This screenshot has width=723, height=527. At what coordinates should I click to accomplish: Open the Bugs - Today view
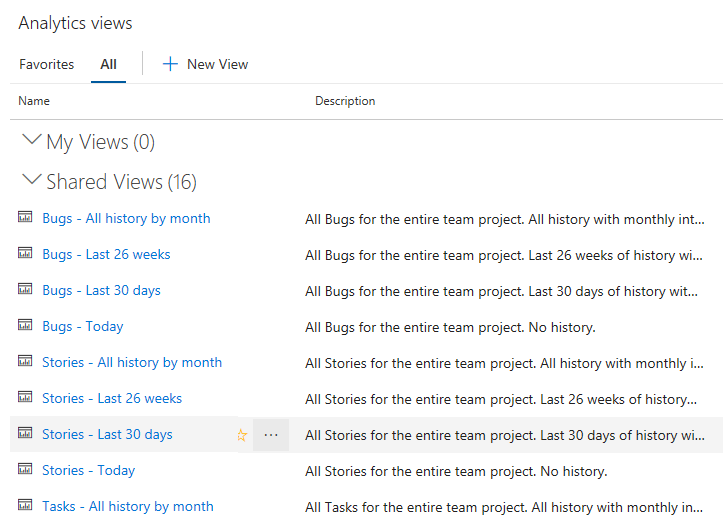[83, 326]
